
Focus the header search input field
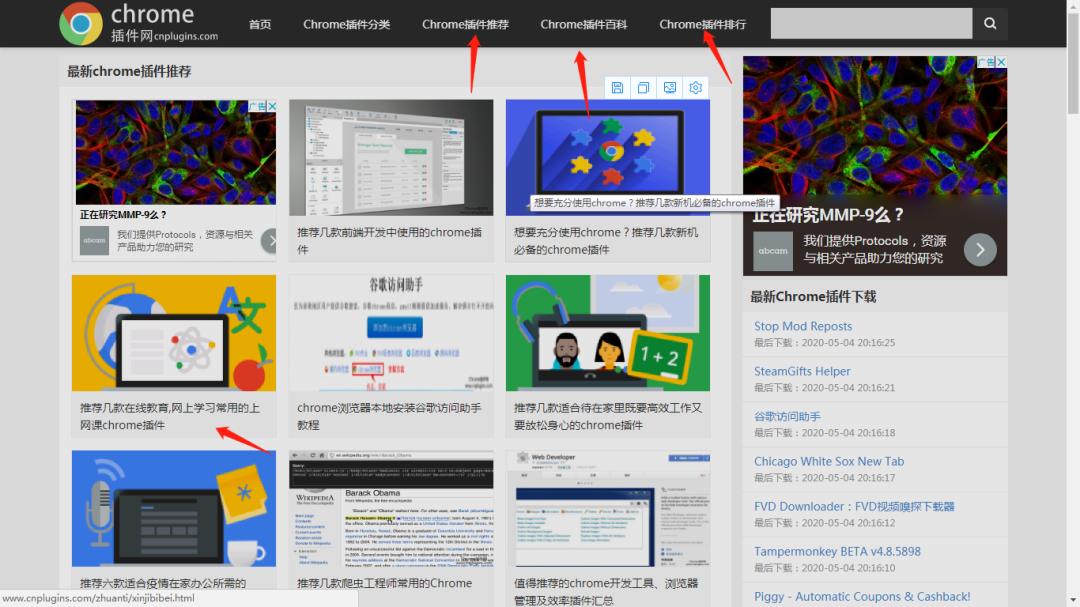tap(871, 23)
